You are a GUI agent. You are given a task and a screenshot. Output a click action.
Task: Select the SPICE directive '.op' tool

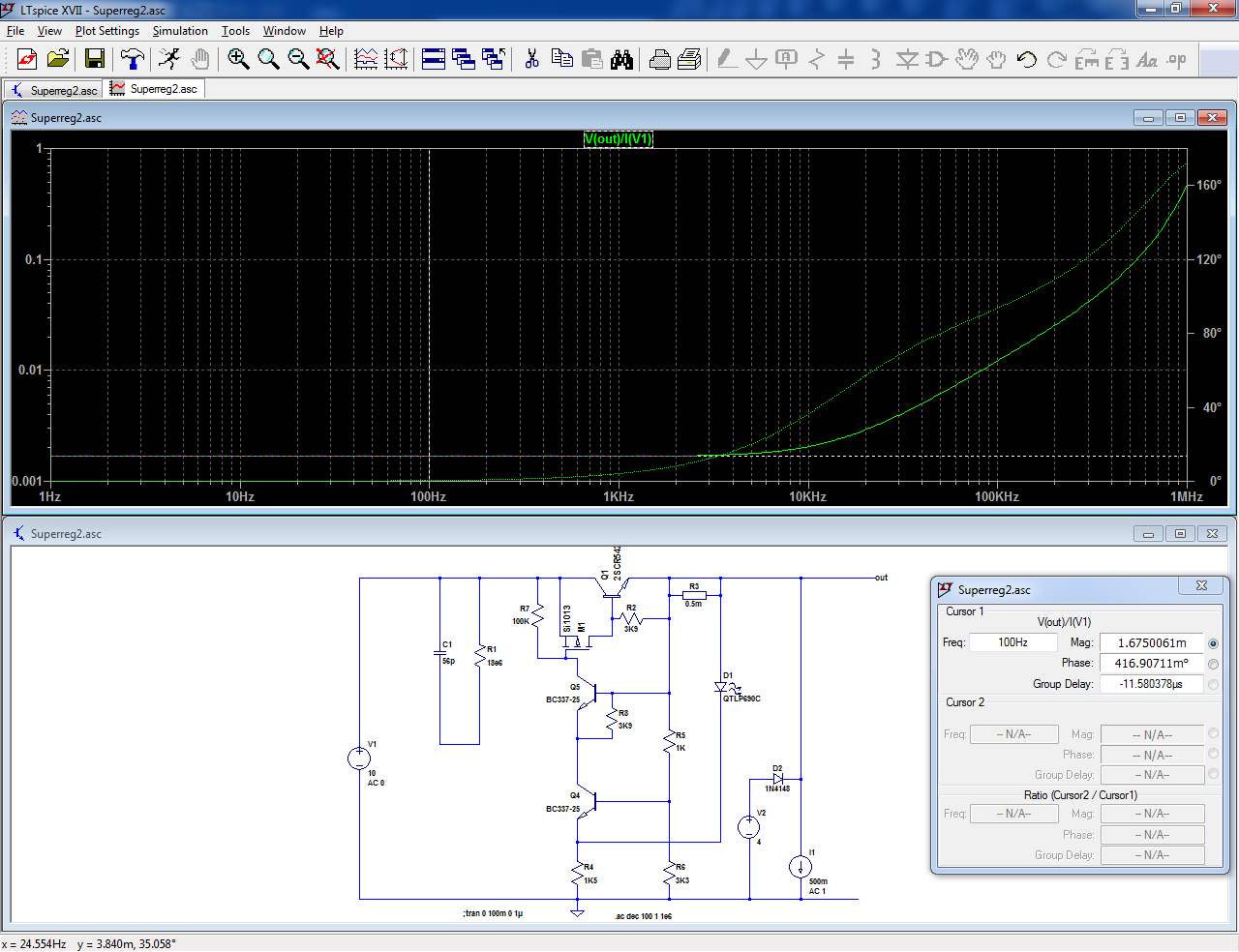pos(1177,60)
